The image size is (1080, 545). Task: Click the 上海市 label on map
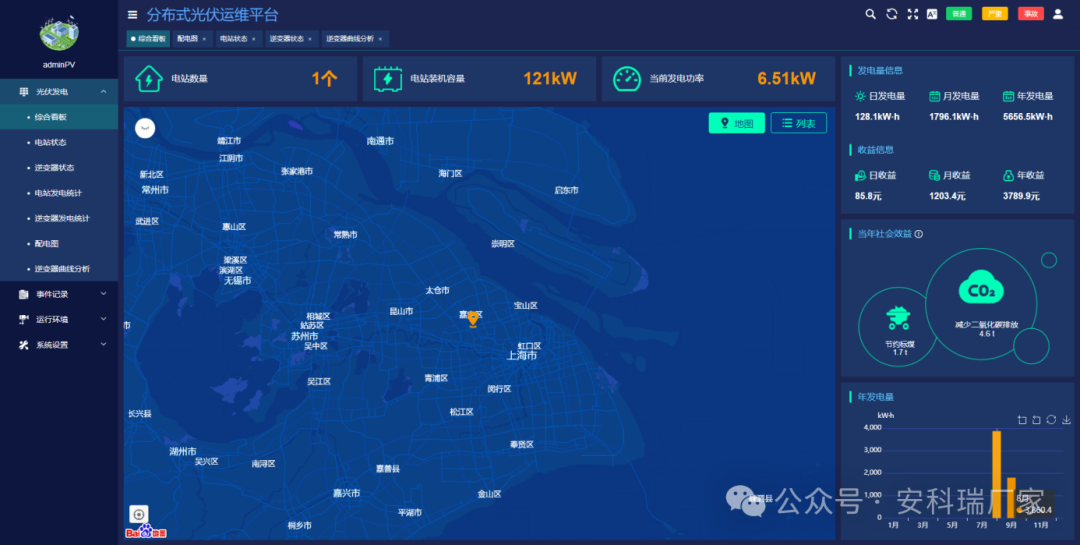[522, 356]
